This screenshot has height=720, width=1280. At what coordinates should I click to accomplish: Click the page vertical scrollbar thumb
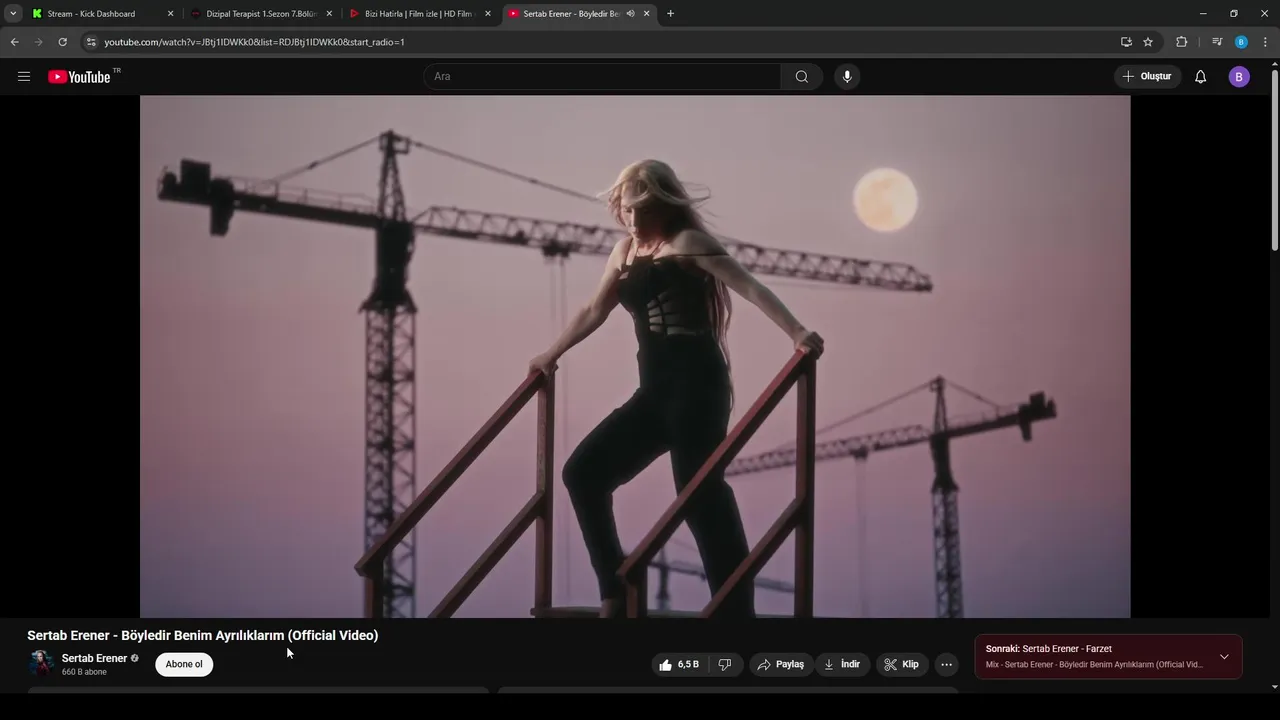point(1275,160)
